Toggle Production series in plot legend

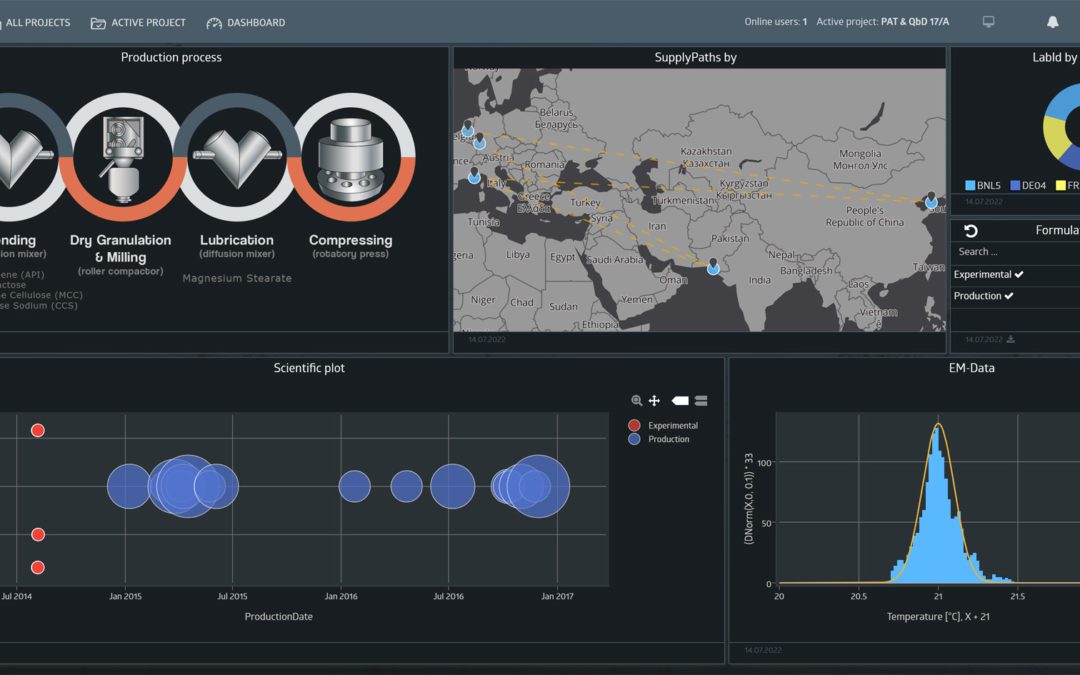(x=659, y=439)
